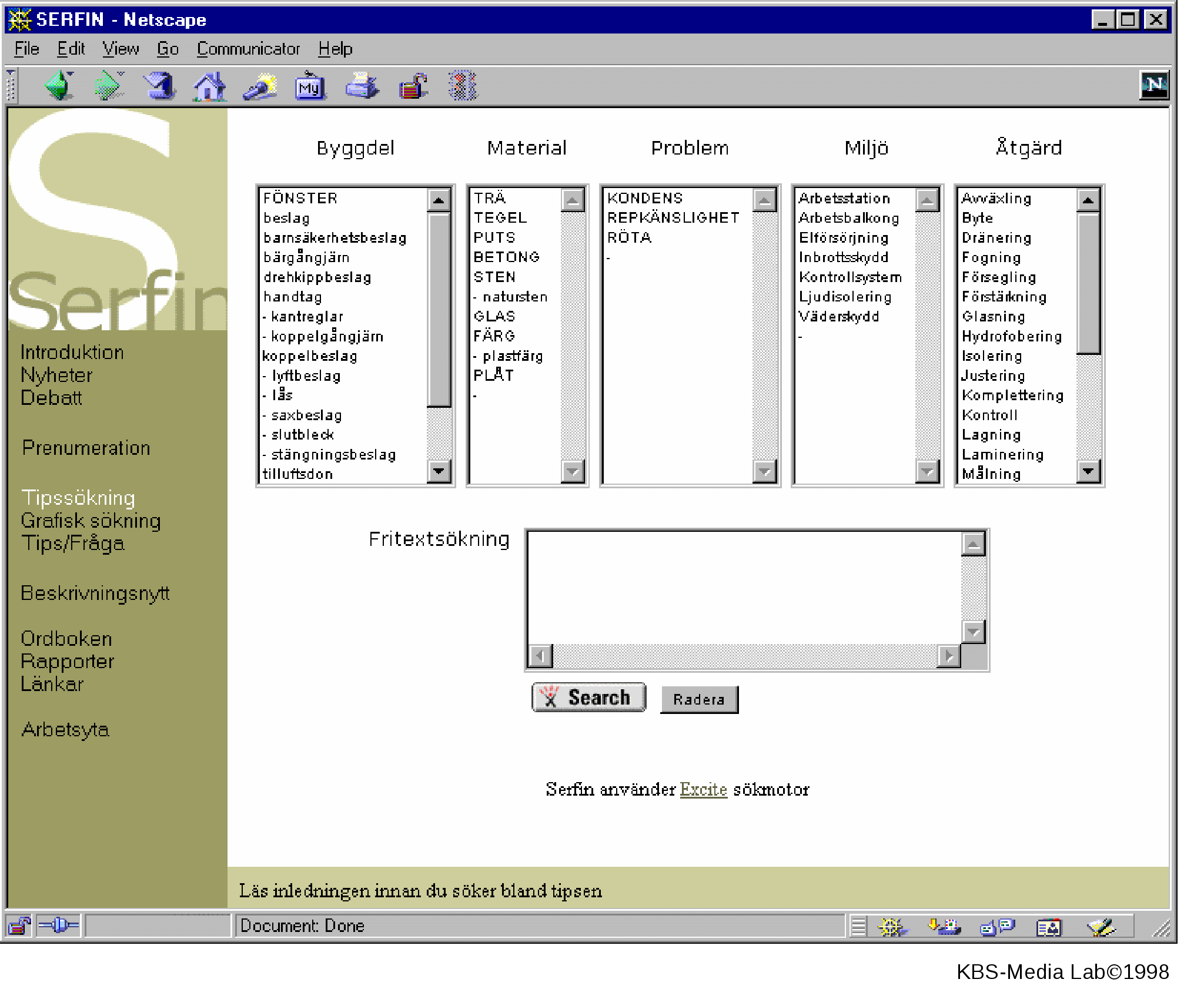This screenshot has height=1006, width=1204.
Task: Click Byggdel list scroll down arrow
Action: tap(439, 471)
